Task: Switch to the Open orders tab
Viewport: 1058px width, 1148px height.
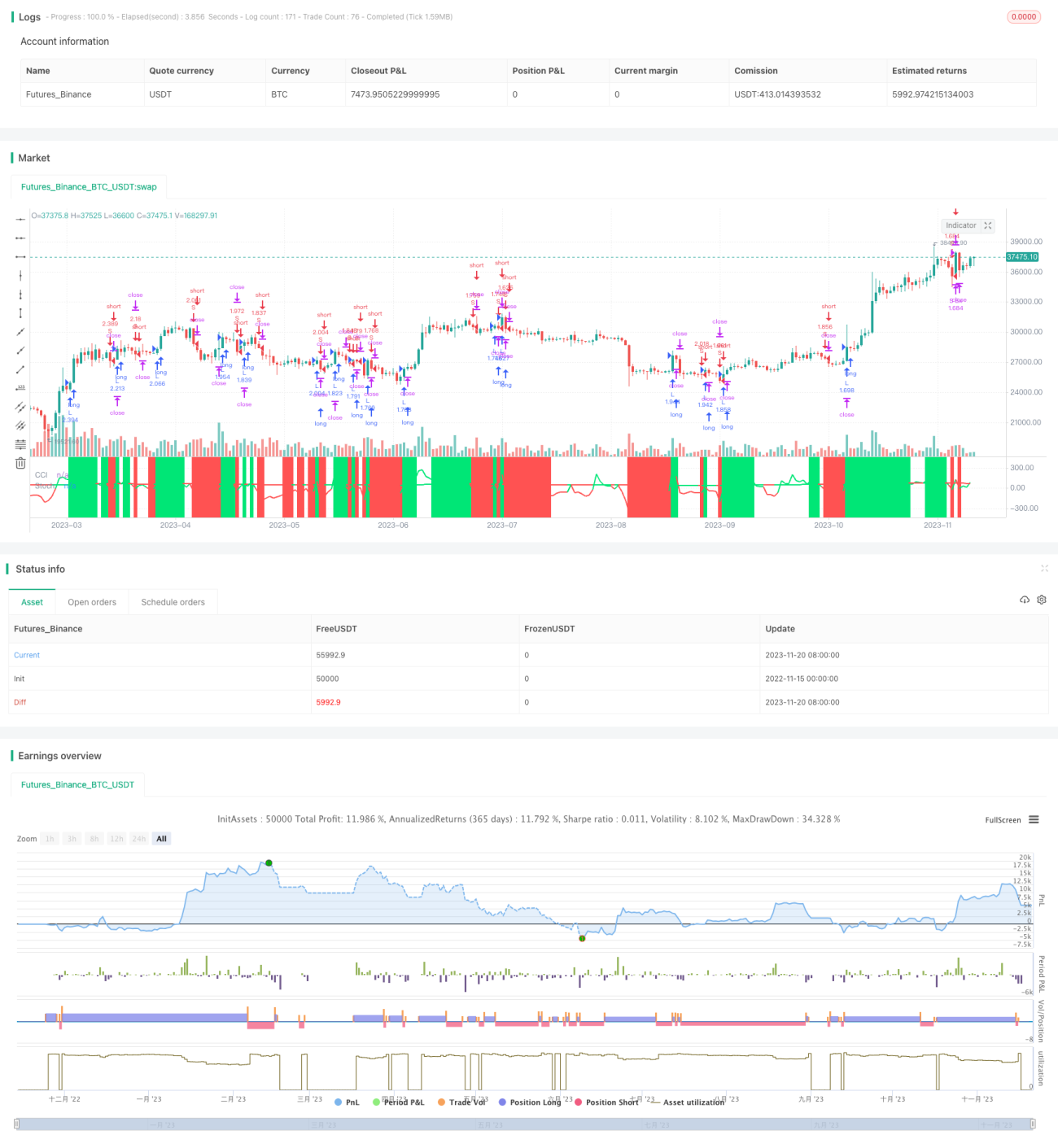Action: tap(92, 602)
